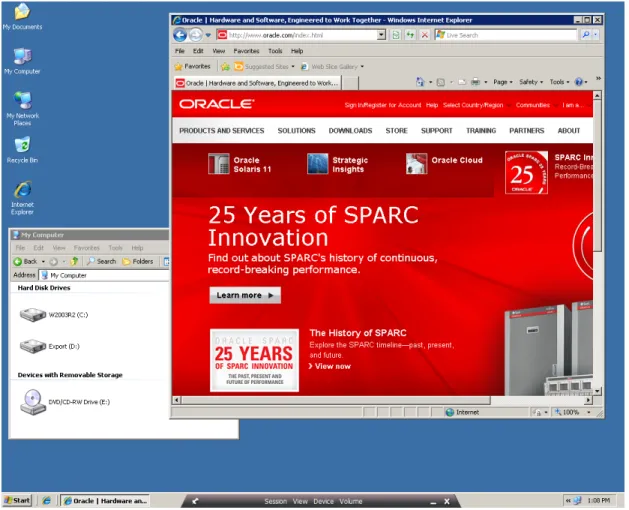Add page to Favorites bar icon
This screenshot has width=629, height=510.
point(225,67)
